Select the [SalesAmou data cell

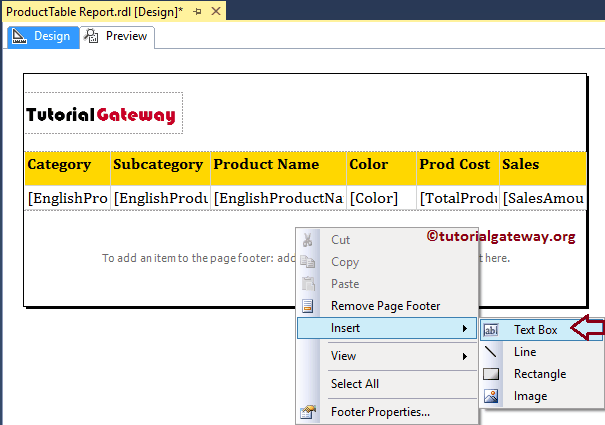click(x=543, y=198)
